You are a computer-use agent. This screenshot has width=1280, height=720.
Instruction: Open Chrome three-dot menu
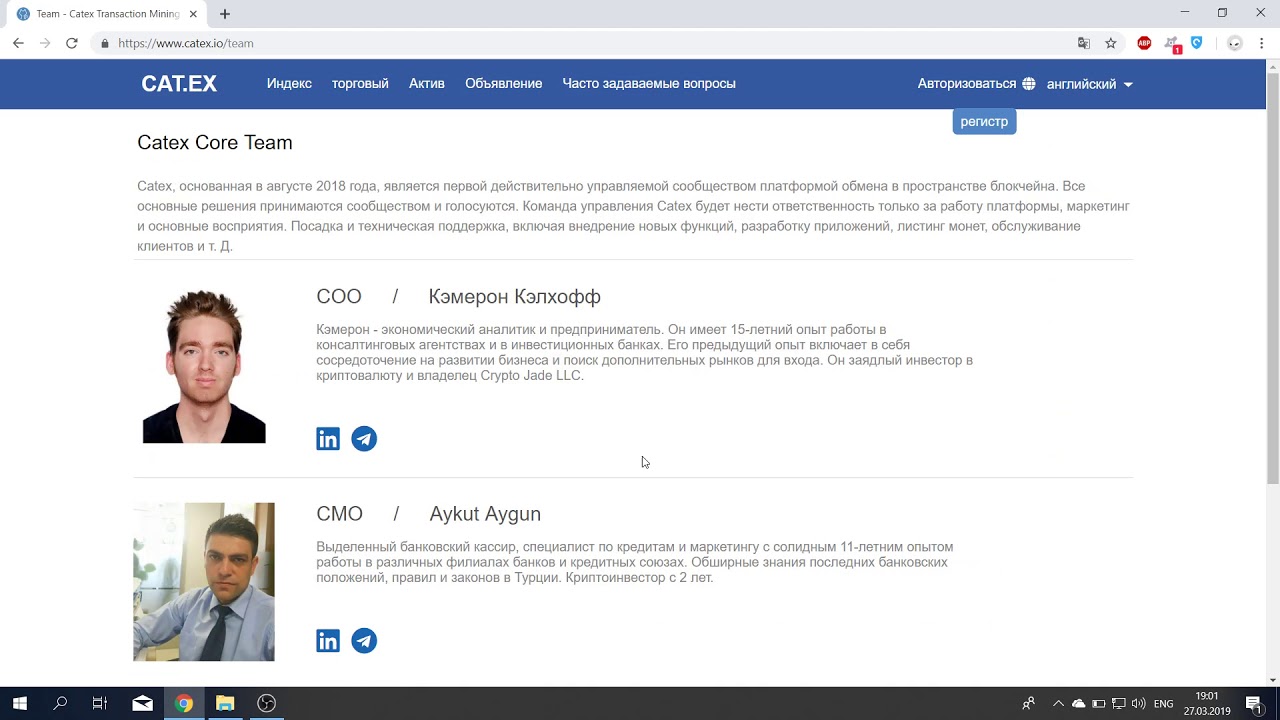1262,43
